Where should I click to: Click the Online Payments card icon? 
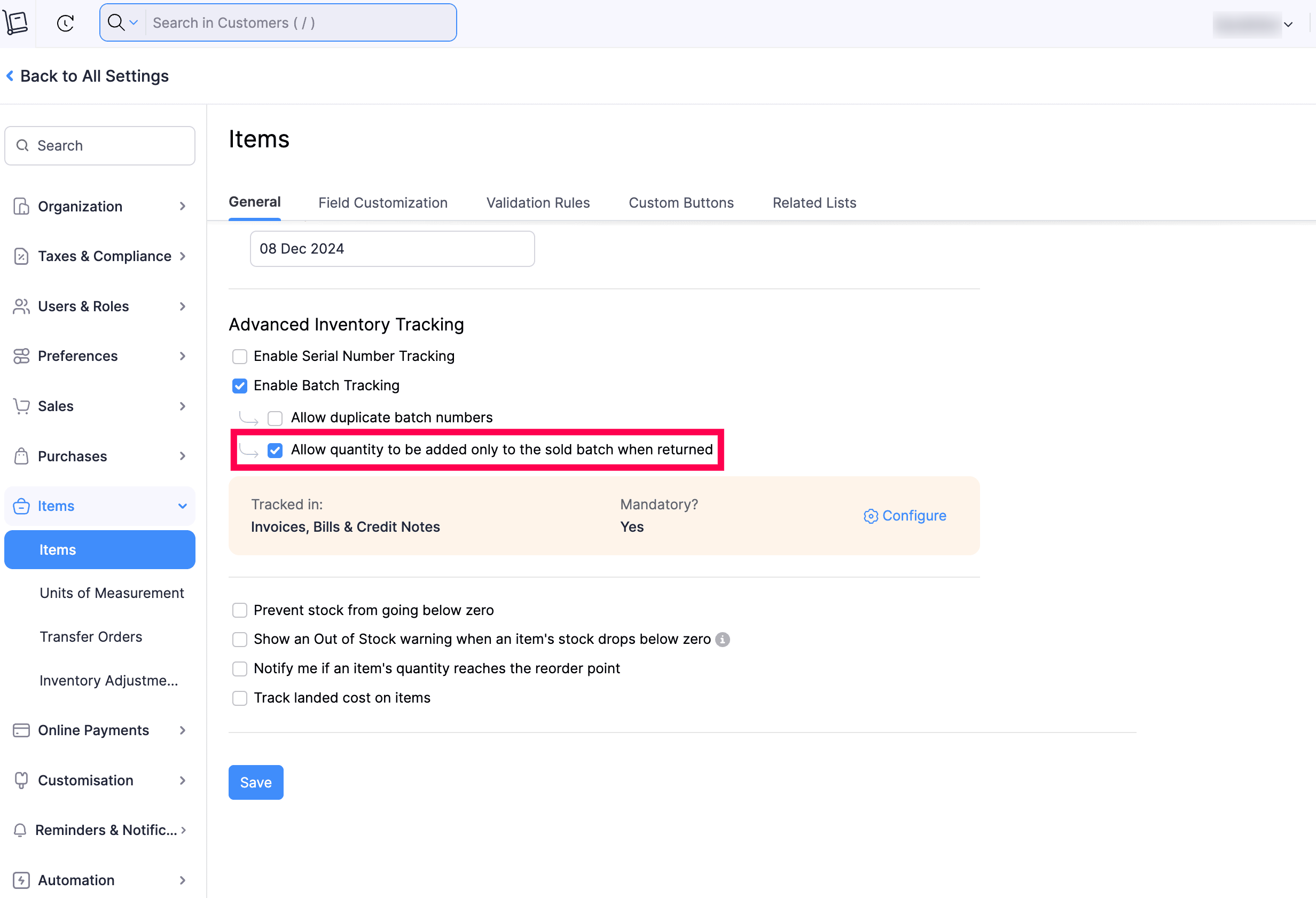pyautogui.click(x=21, y=730)
